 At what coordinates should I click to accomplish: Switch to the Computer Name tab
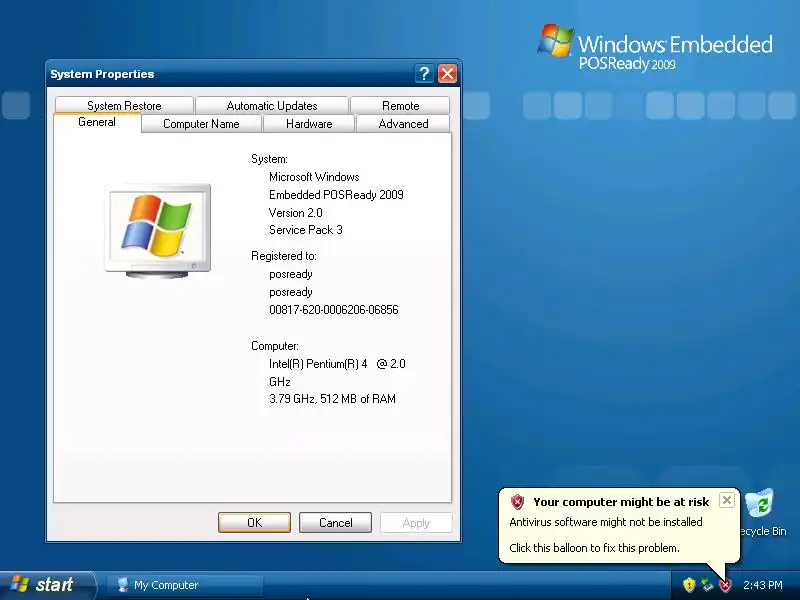click(x=202, y=124)
